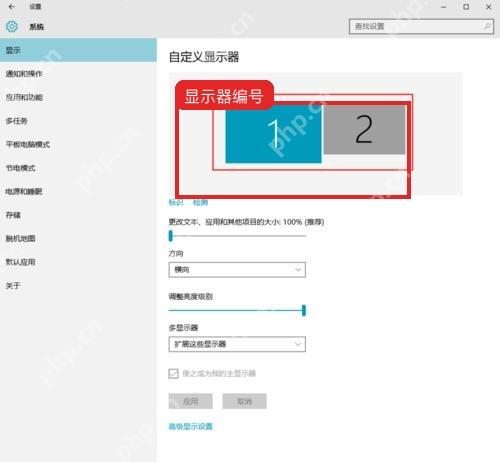Select display monitor 1
The image size is (500, 462).
[x=273, y=134]
